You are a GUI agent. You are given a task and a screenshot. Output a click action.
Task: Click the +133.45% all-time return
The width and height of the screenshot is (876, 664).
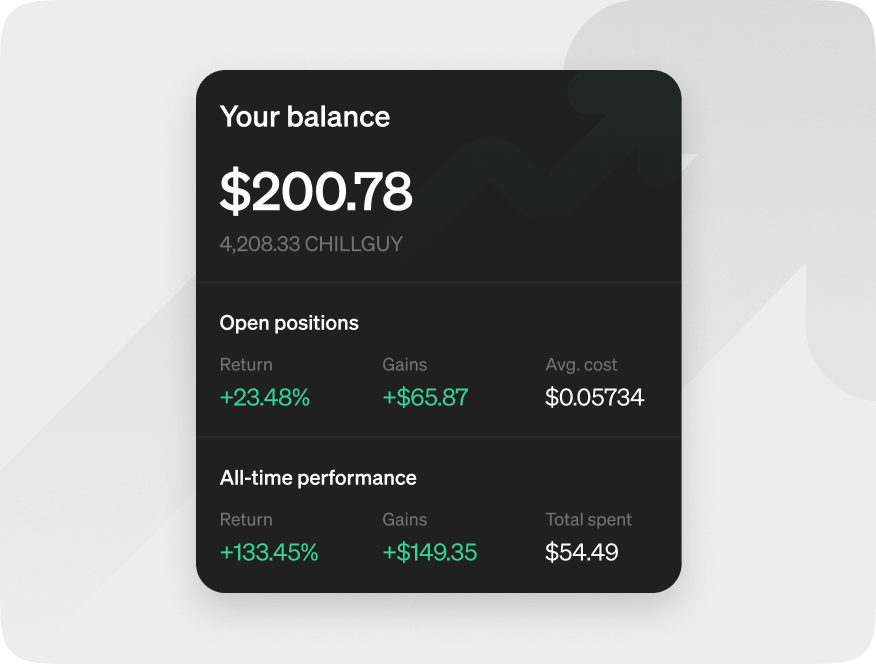270,552
